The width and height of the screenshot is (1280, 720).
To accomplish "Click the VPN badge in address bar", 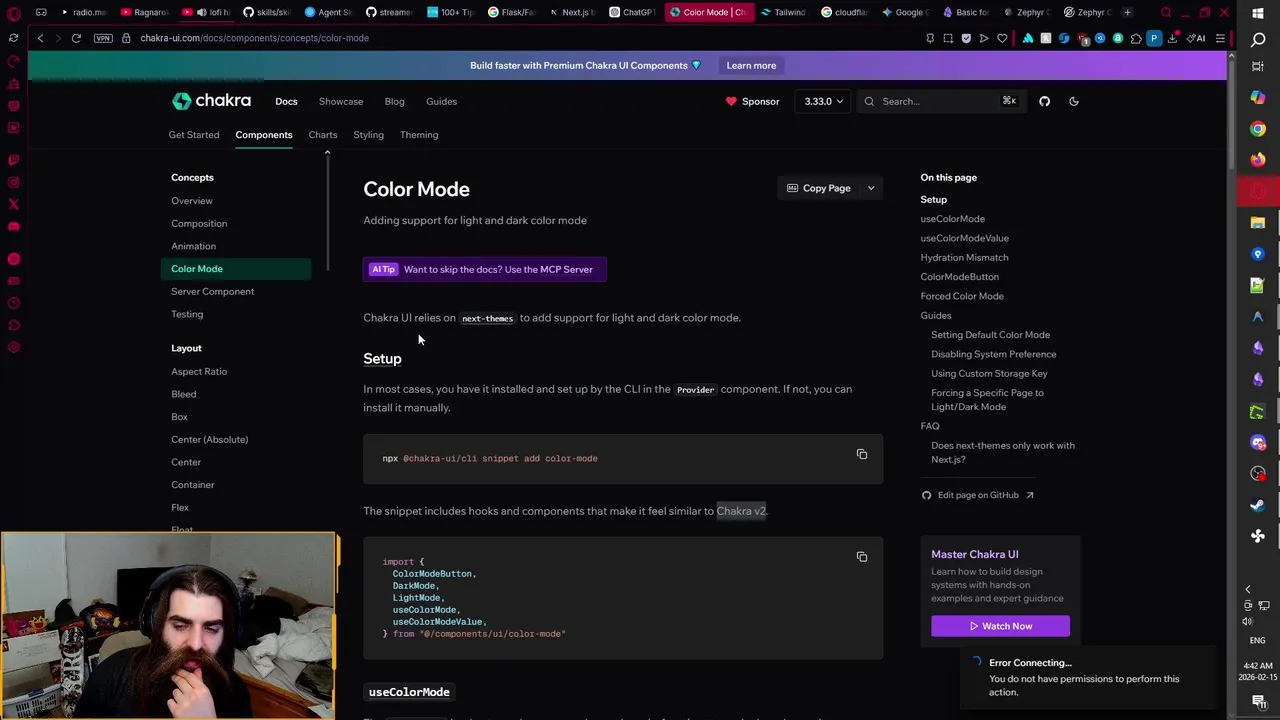I will point(103,38).
